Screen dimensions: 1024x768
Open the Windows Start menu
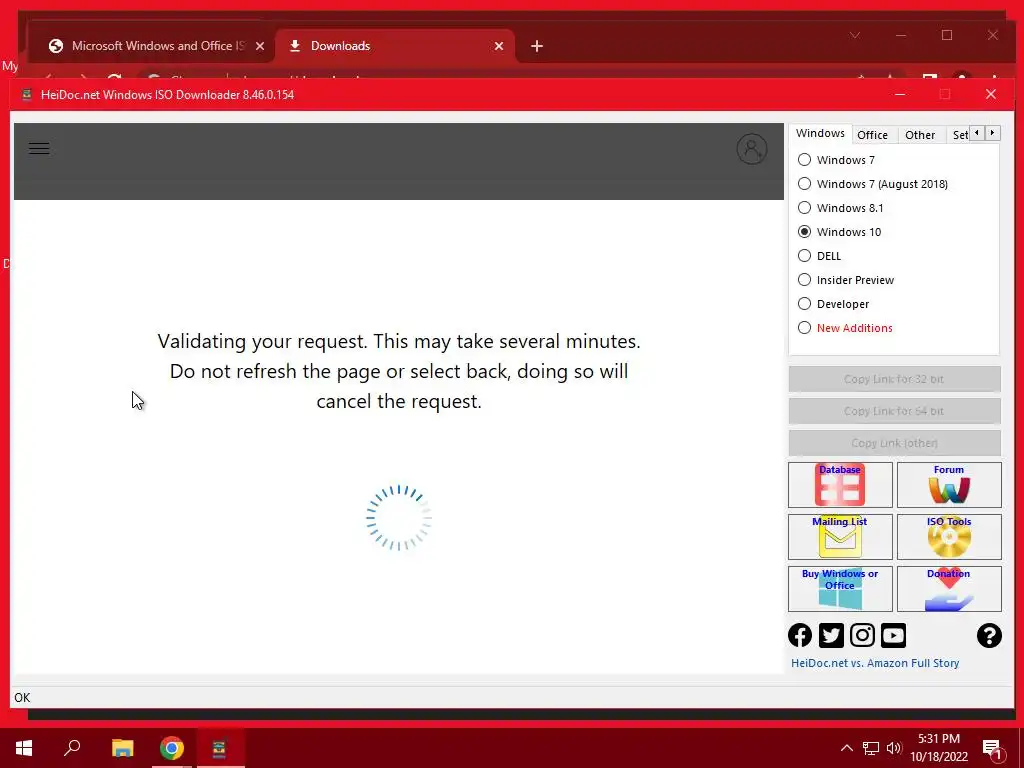(x=24, y=748)
